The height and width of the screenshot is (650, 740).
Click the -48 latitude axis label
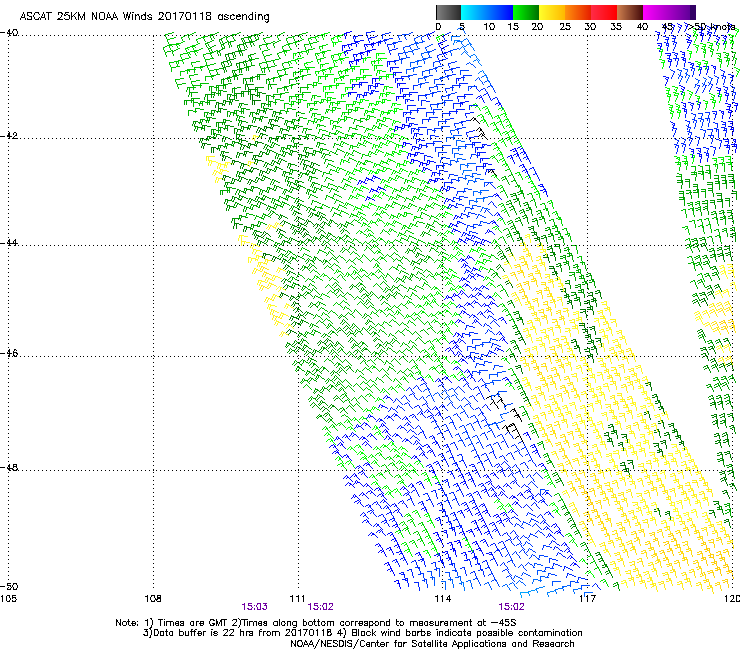pos(9,468)
